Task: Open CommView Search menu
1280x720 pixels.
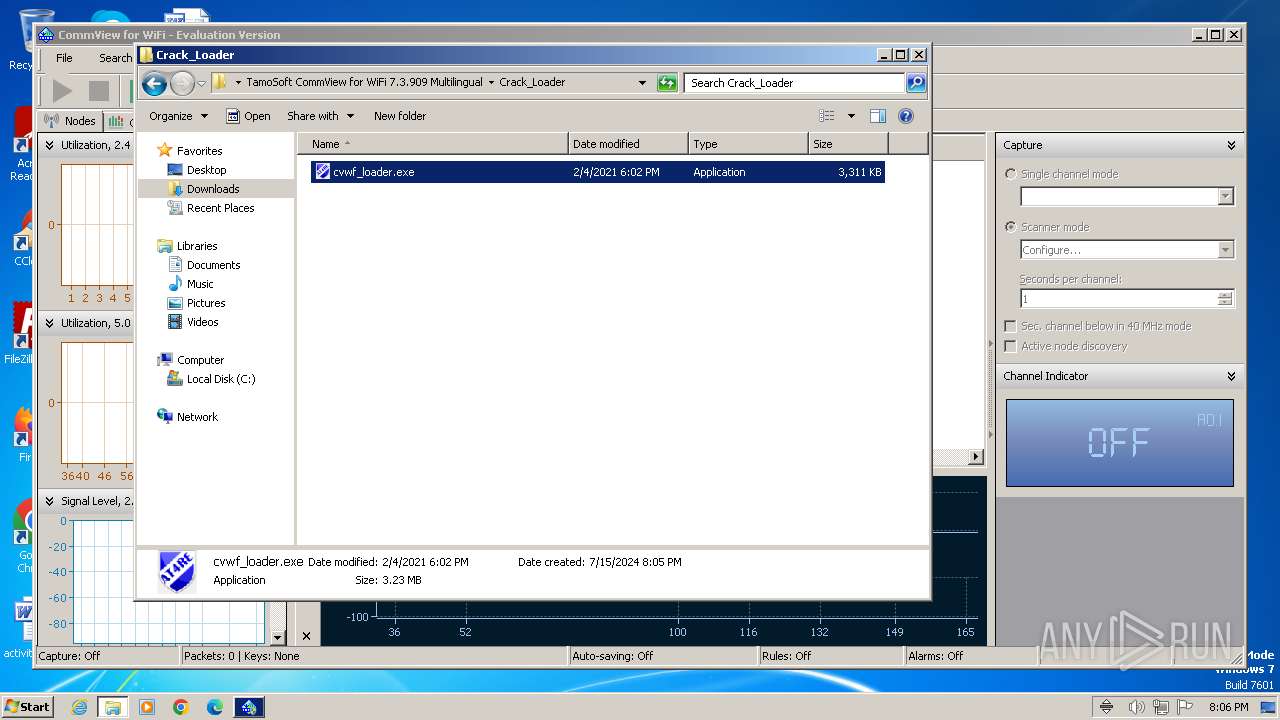Action: (115, 58)
